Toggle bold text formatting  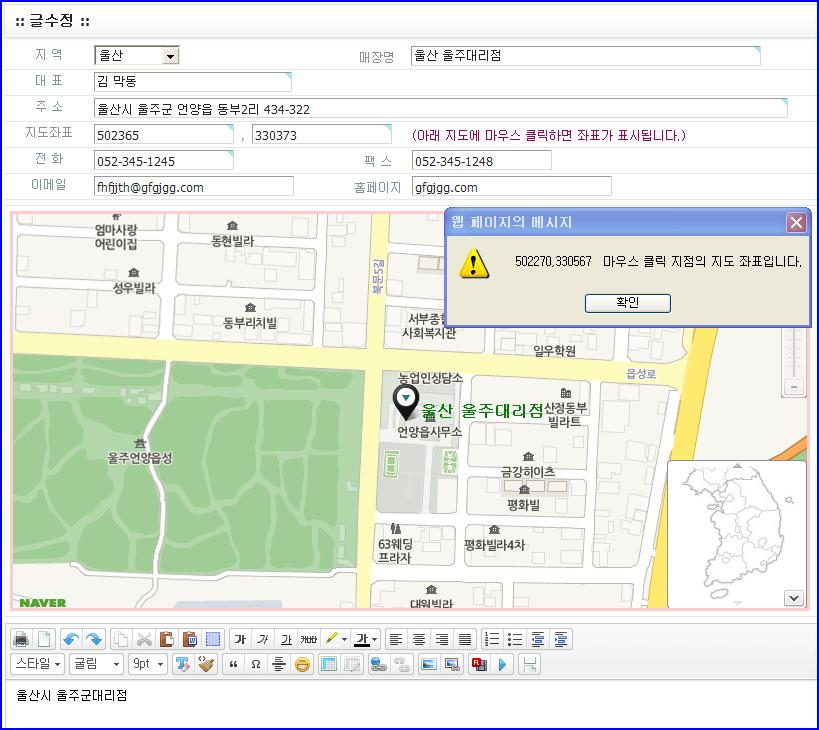tap(240, 639)
